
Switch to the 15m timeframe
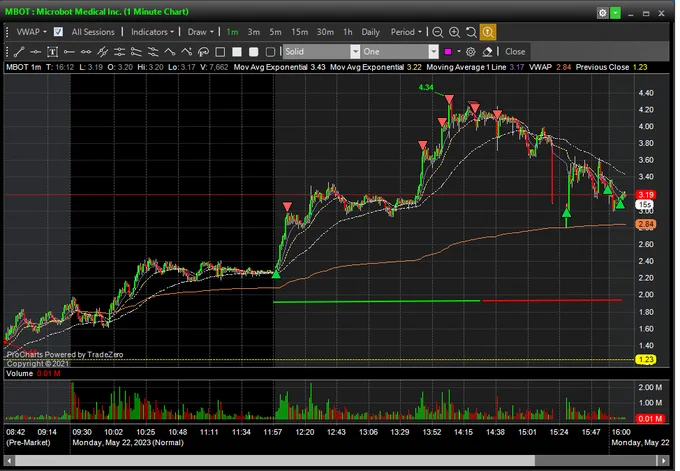coord(300,32)
